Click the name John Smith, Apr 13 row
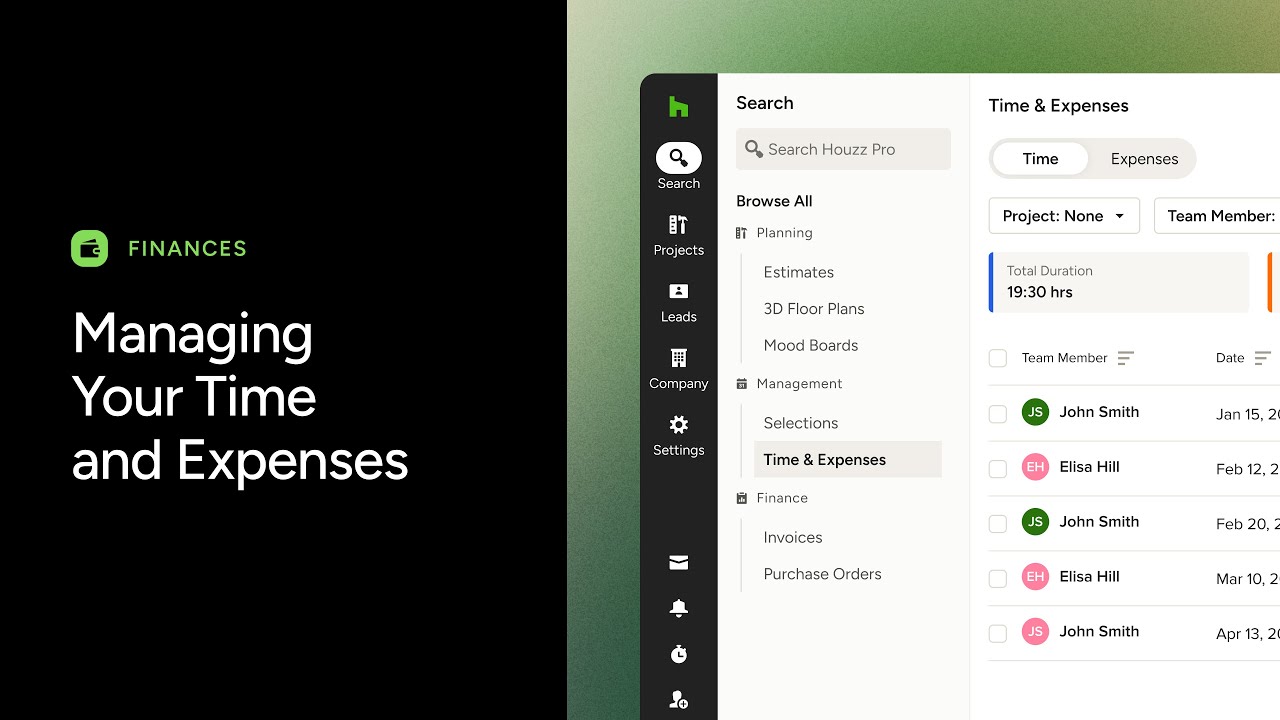This screenshot has height=720, width=1280. click(1099, 632)
